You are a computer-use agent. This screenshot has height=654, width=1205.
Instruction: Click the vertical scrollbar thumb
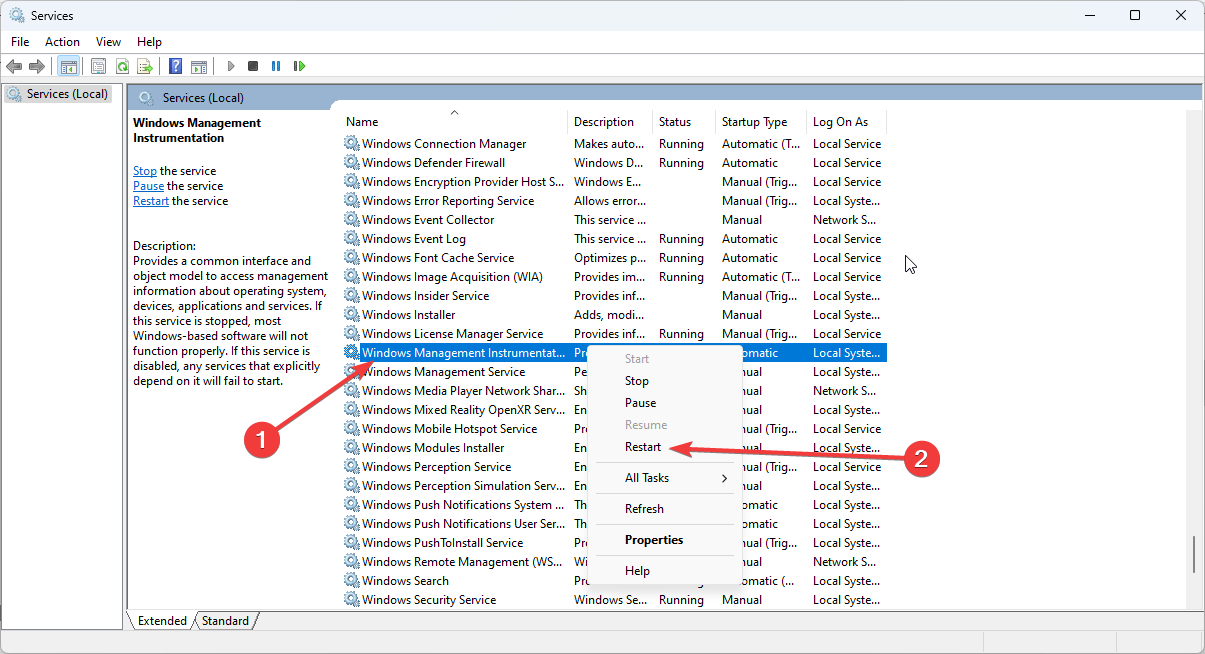pyautogui.click(x=1194, y=554)
